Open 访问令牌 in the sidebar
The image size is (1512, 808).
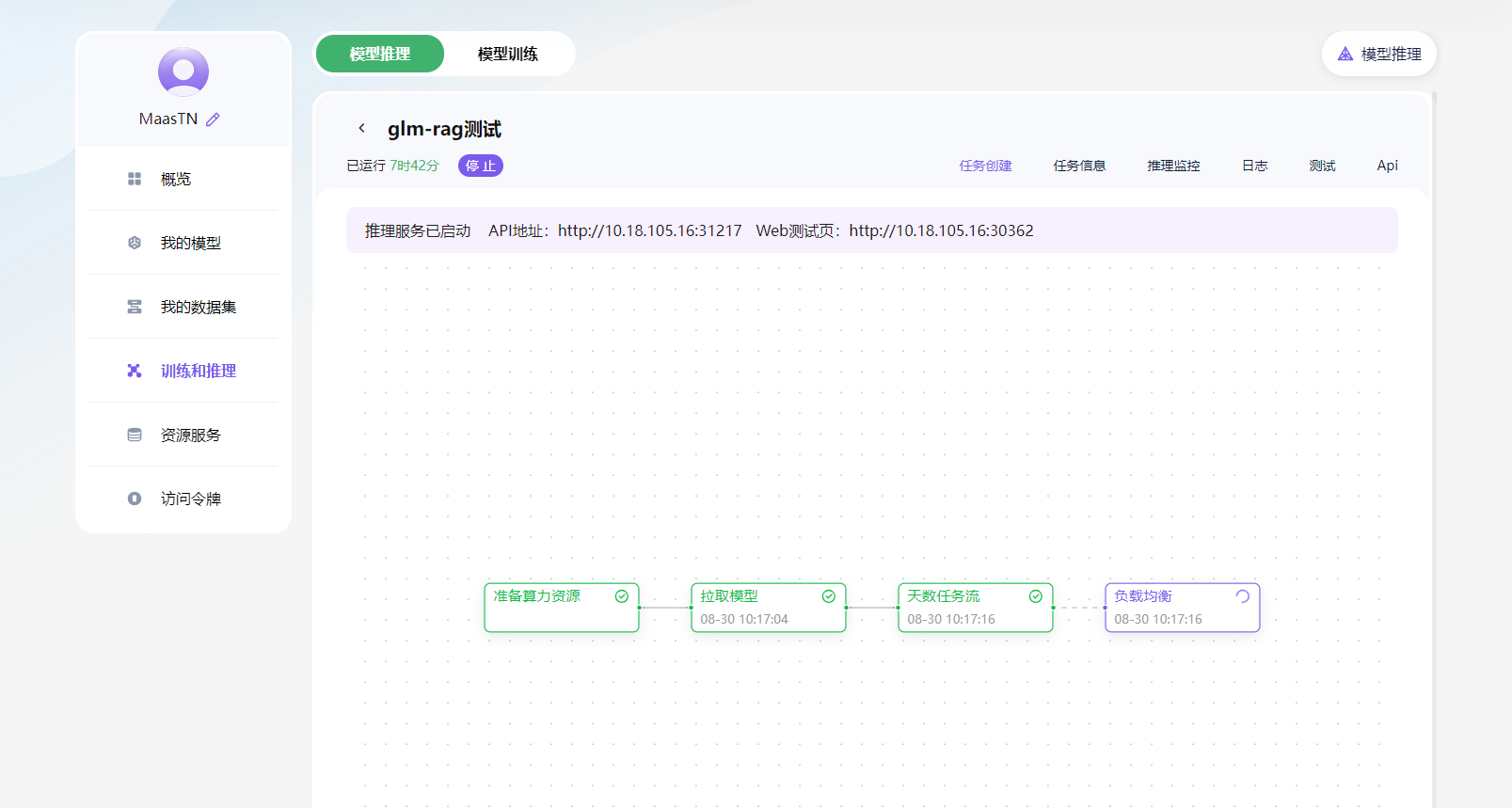coord(183,499)
